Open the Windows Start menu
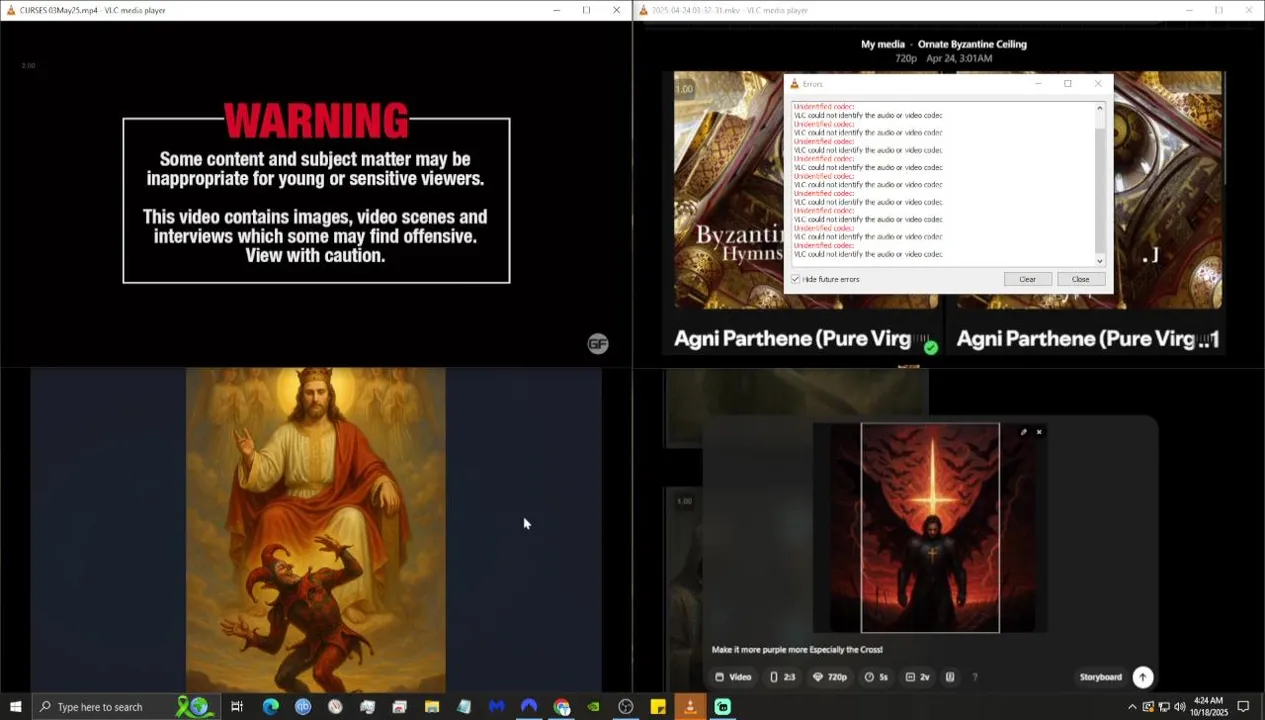This screenshot has width=1265, height=720. click(x=16, y=707)
